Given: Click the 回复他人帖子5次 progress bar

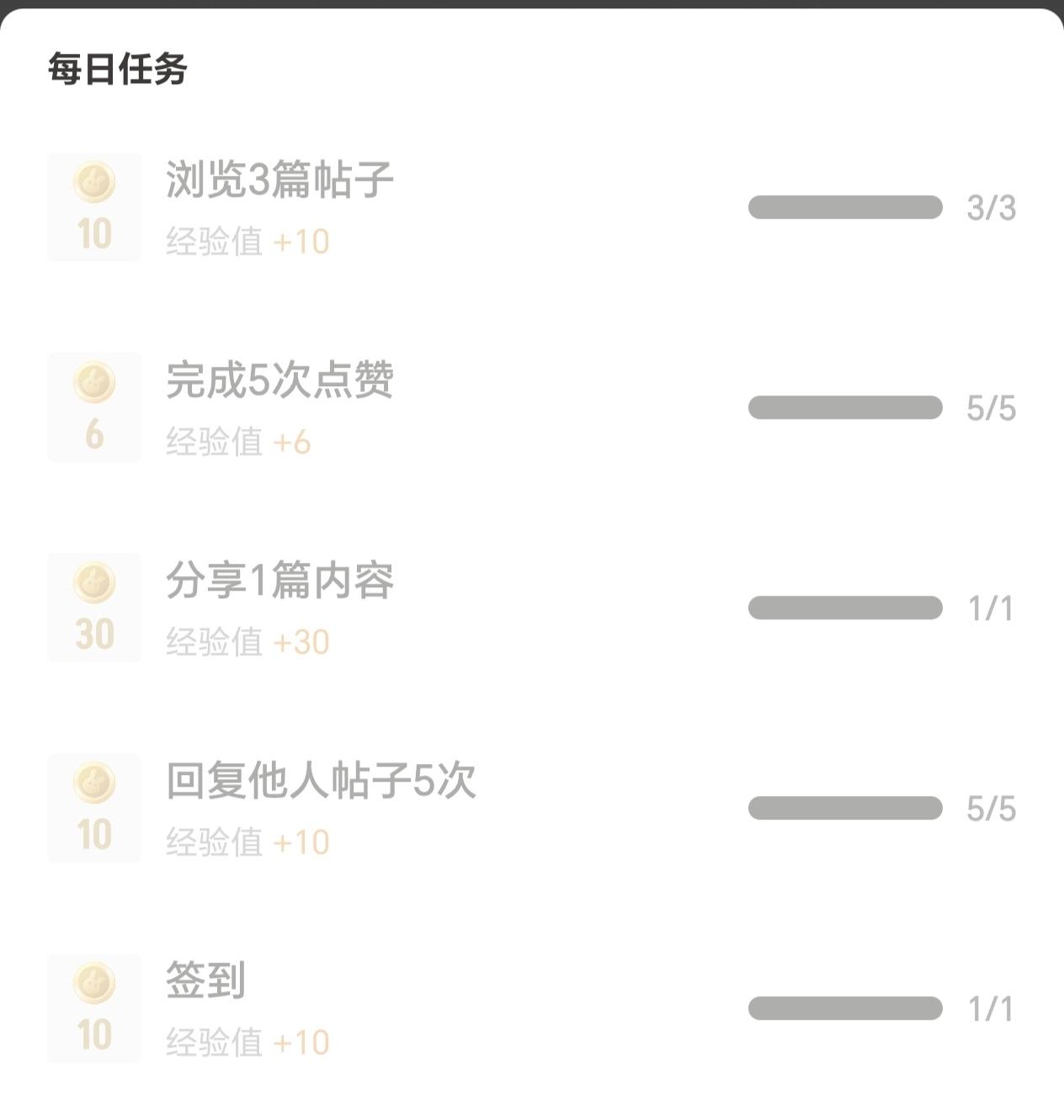Looking at the screenshot, I should [845, 808].
